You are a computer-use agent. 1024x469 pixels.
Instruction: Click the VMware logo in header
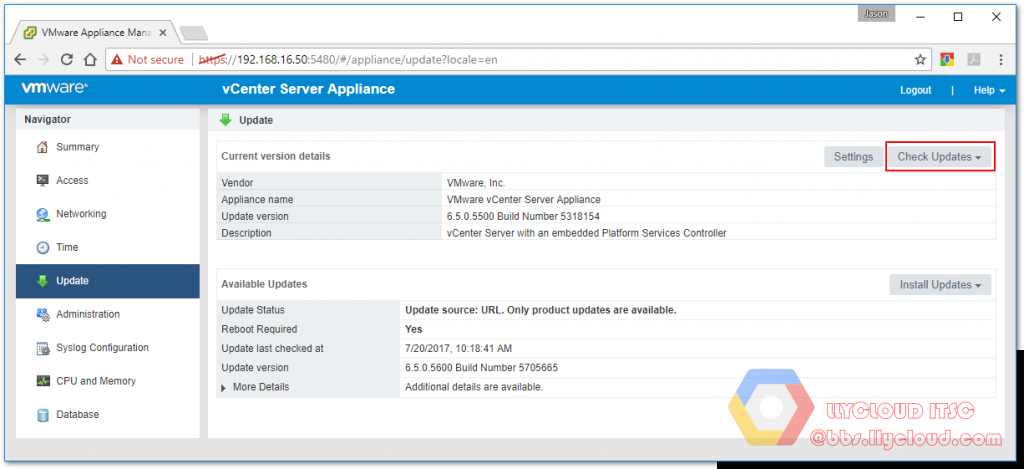point(55,88)
